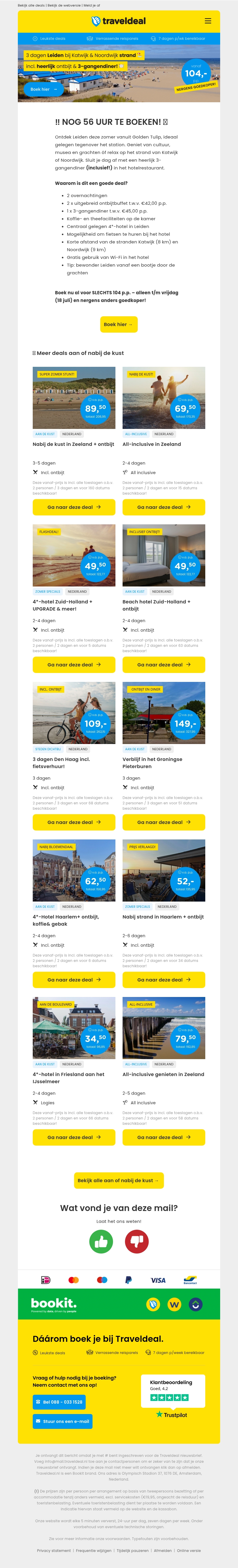Click the bookit. logo
This screenshot has width=238, height=1568.
tap(54, 1304)
